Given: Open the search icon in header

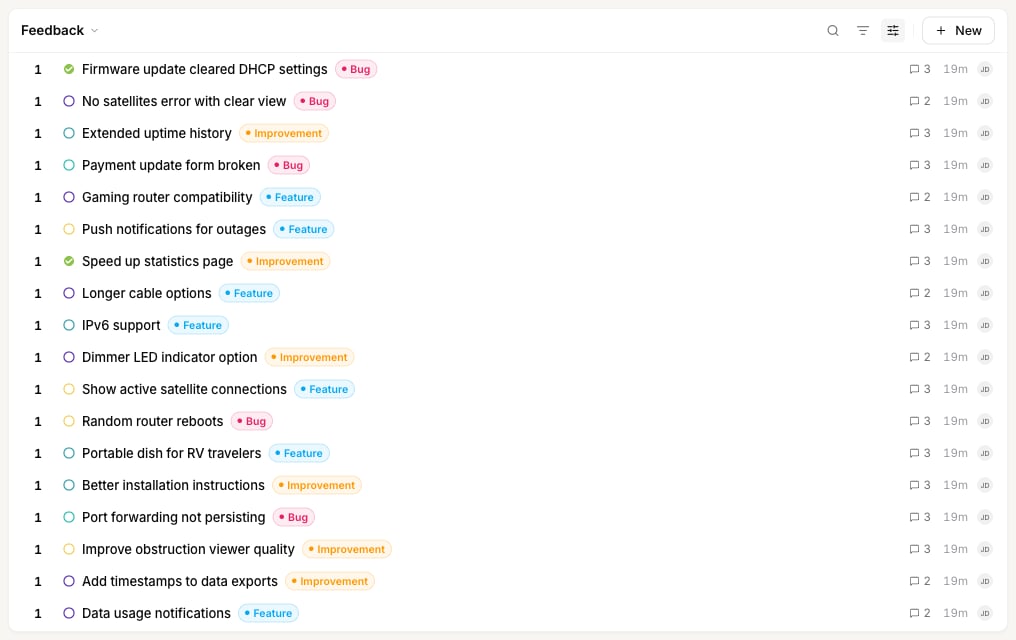Looking at the screenshot, I should 833,30.
